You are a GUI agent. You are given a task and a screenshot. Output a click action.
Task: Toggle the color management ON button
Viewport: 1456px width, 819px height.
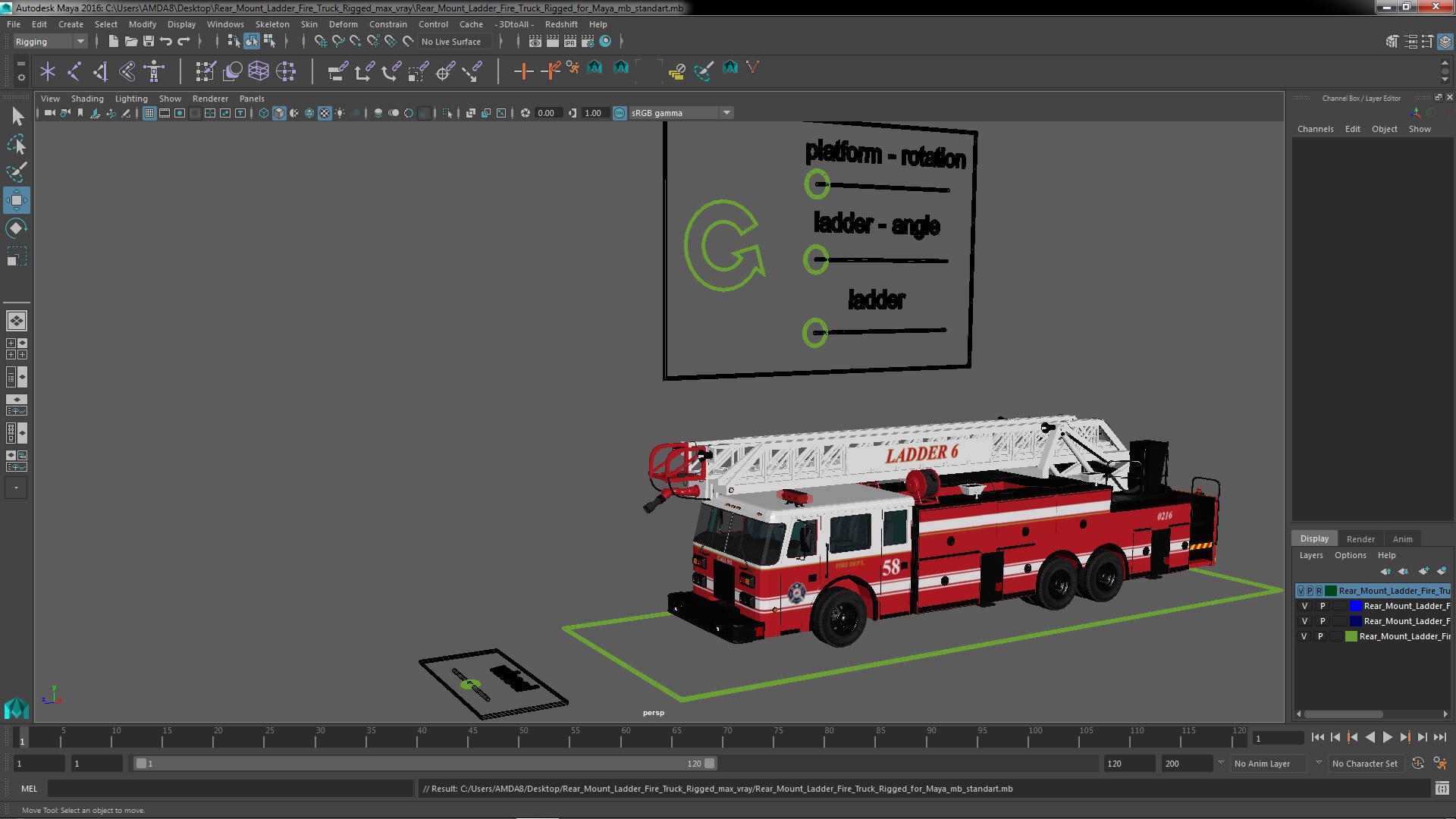(620, 113)
